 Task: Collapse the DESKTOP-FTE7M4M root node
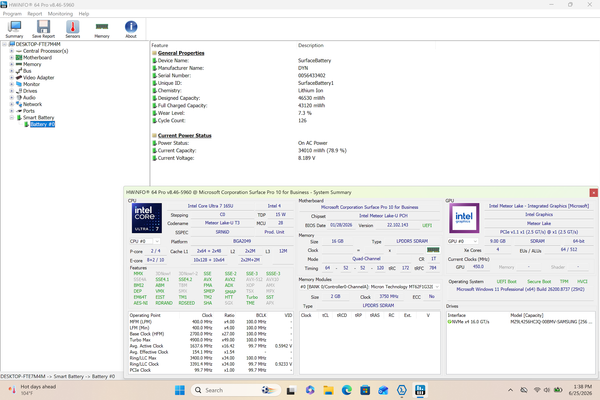[5, 44]
